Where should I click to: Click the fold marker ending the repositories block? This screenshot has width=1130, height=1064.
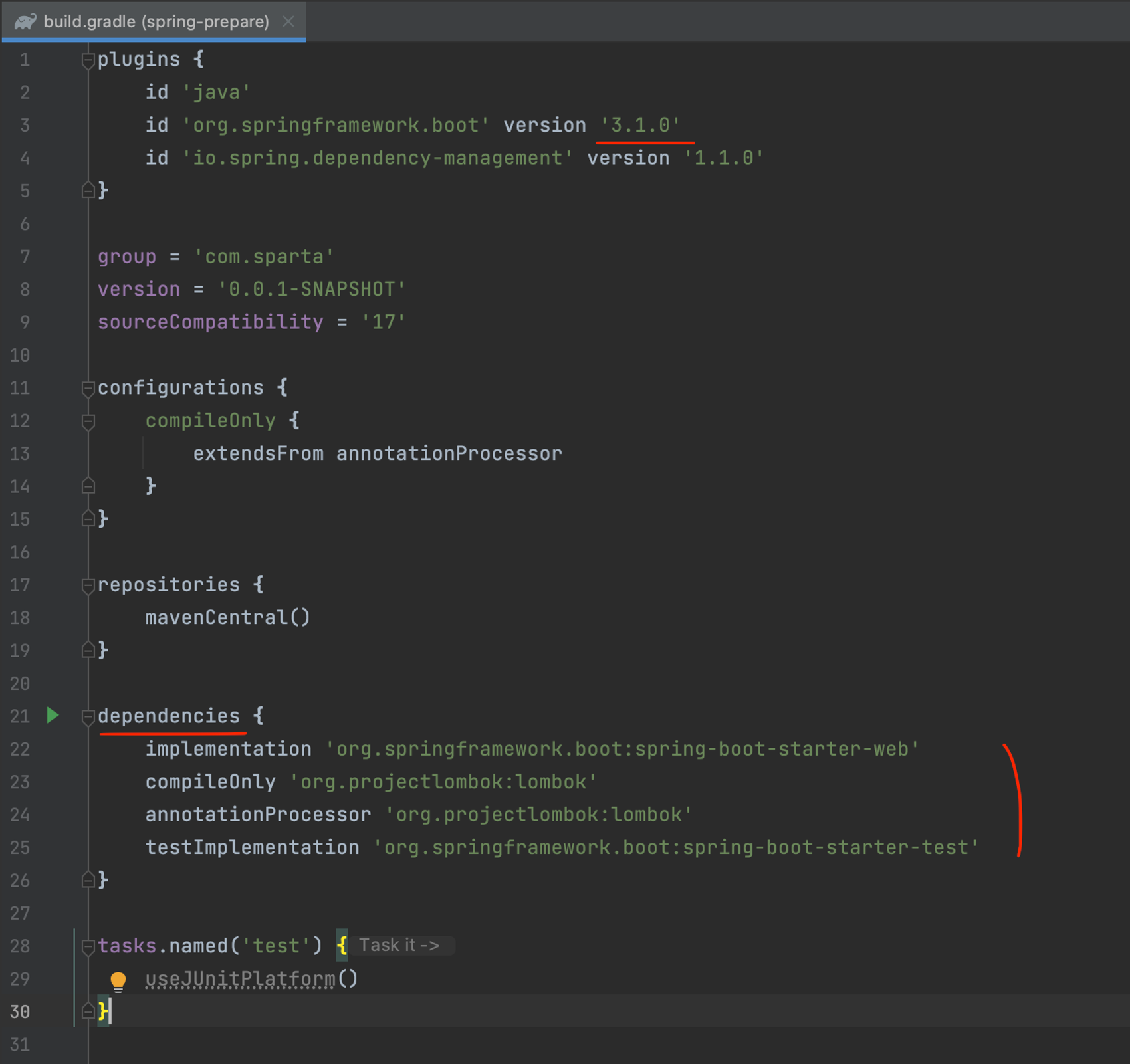pos(87,650)
